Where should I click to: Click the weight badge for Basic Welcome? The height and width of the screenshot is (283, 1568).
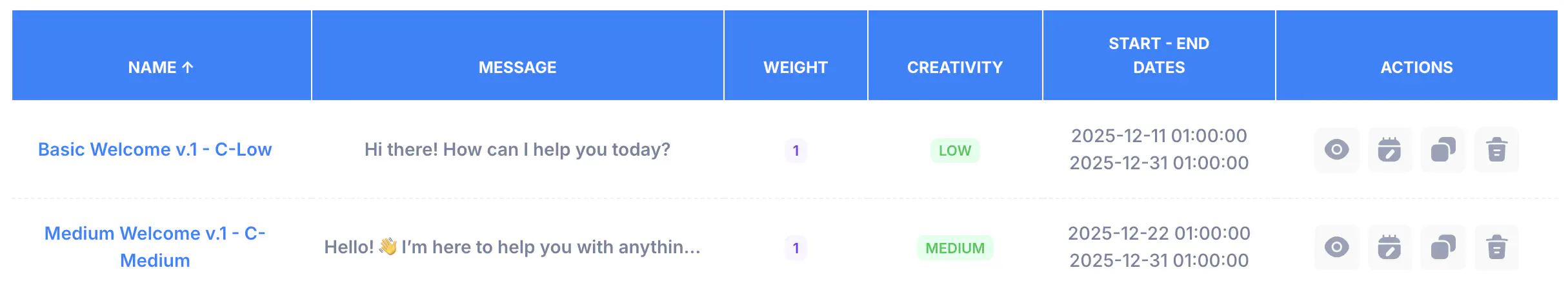pos(796,151)
